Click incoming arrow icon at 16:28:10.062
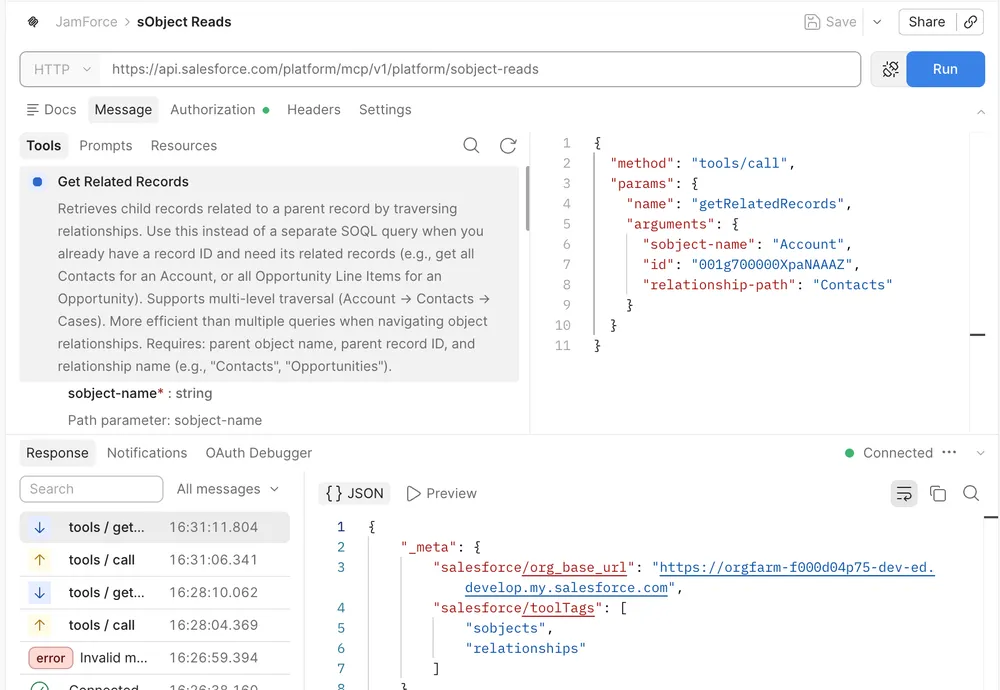 [40, 592]
